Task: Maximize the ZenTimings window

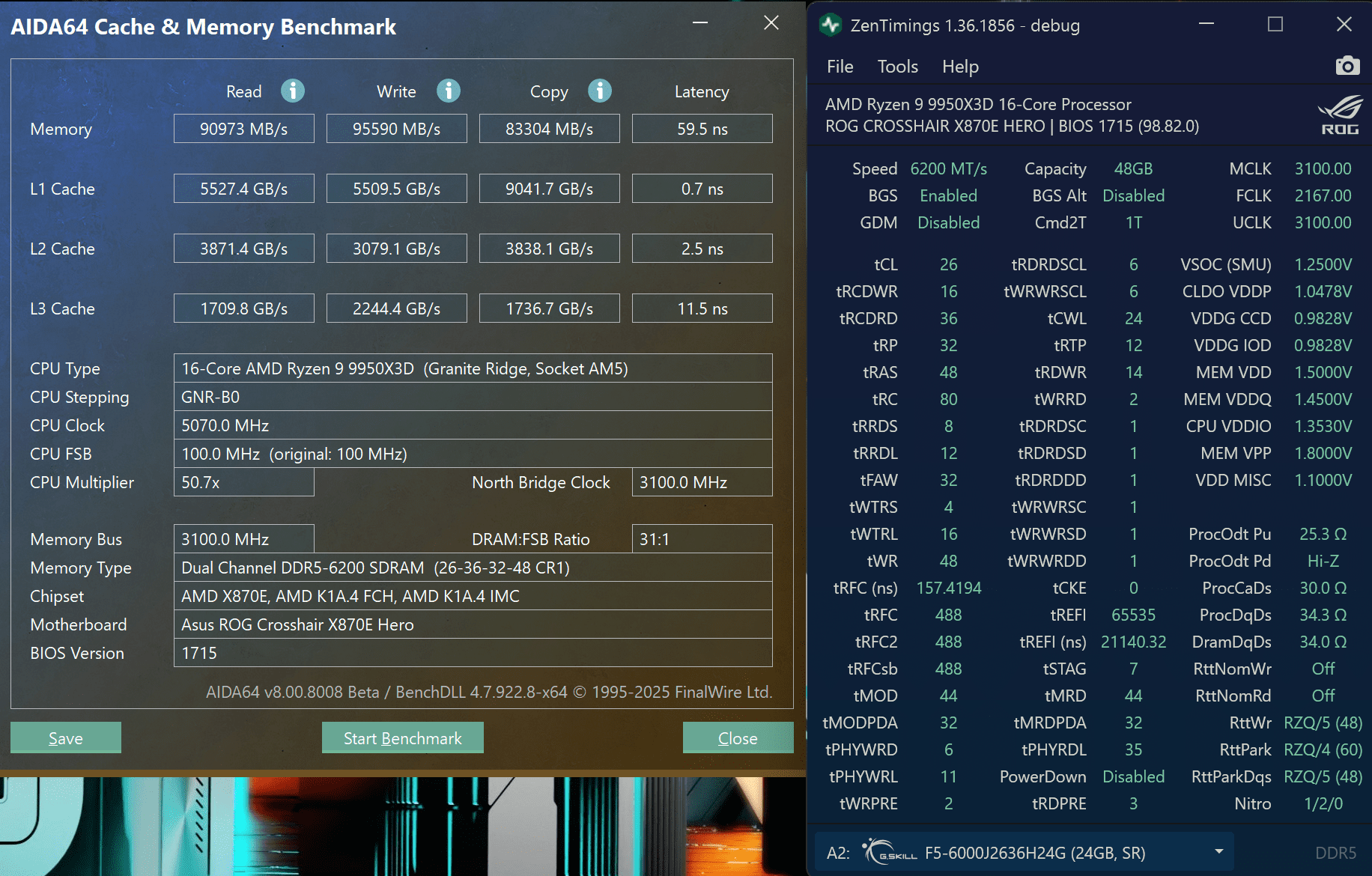Action: [1275, 25]
